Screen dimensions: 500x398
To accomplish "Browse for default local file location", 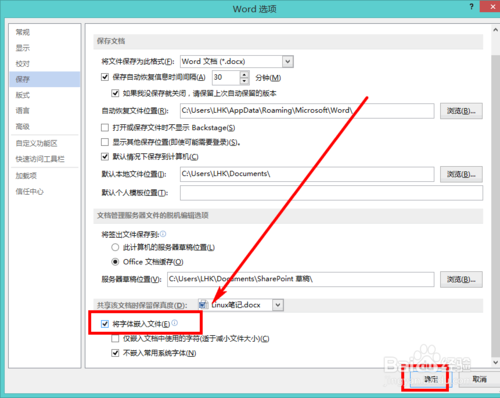I will (461, 174).
